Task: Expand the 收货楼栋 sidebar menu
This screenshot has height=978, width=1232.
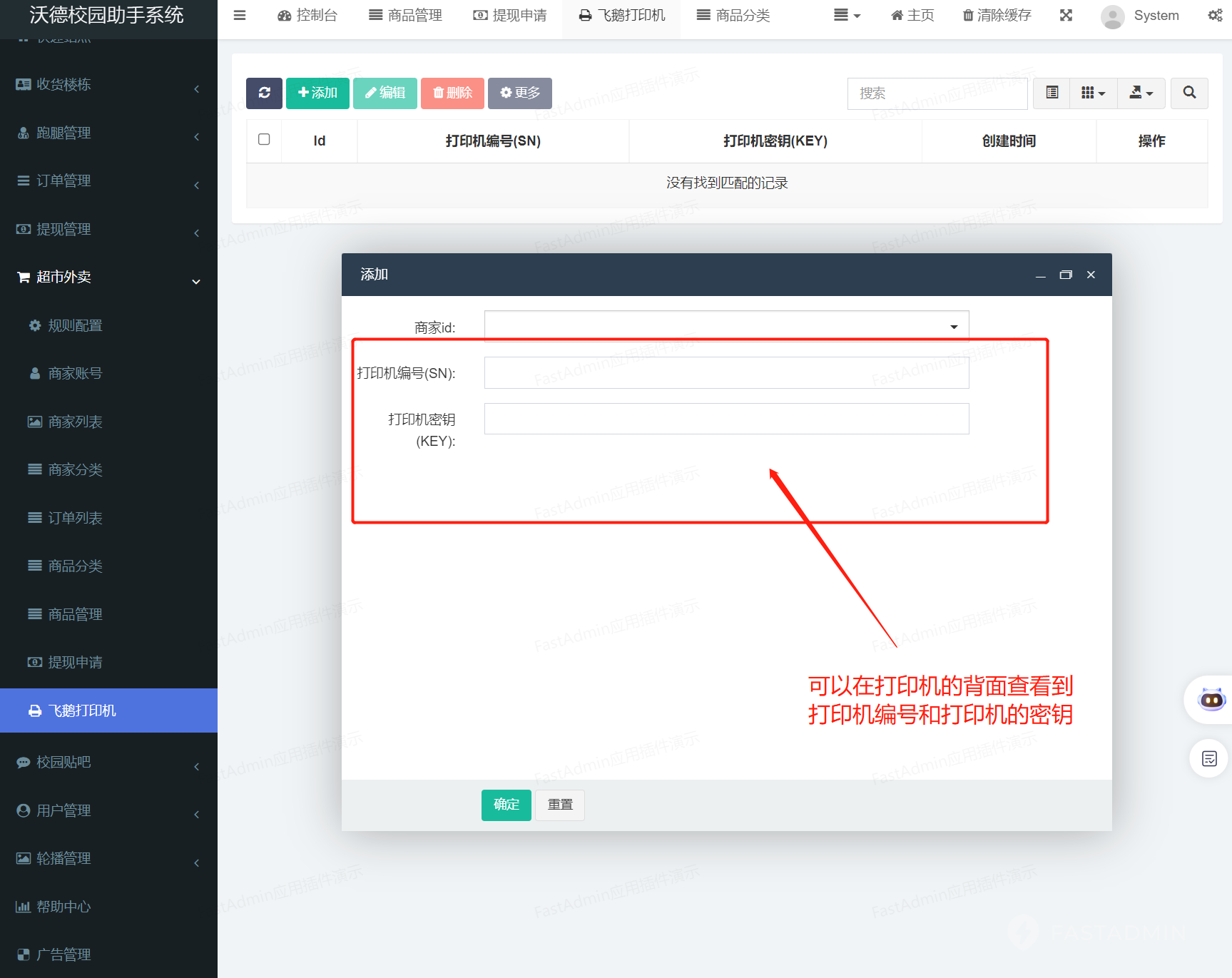Action: (107, 85)
